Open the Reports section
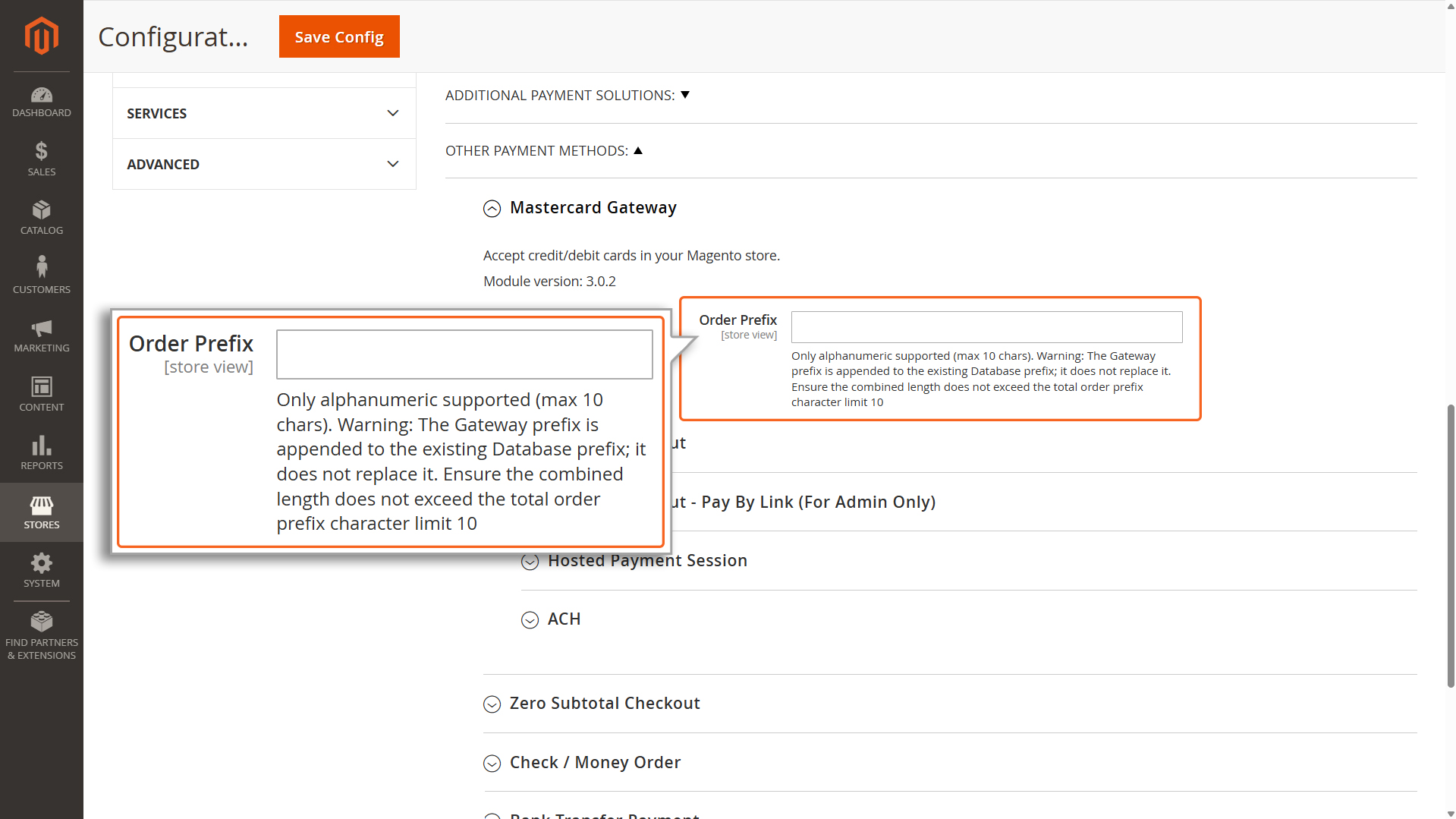 pos(41,453)
